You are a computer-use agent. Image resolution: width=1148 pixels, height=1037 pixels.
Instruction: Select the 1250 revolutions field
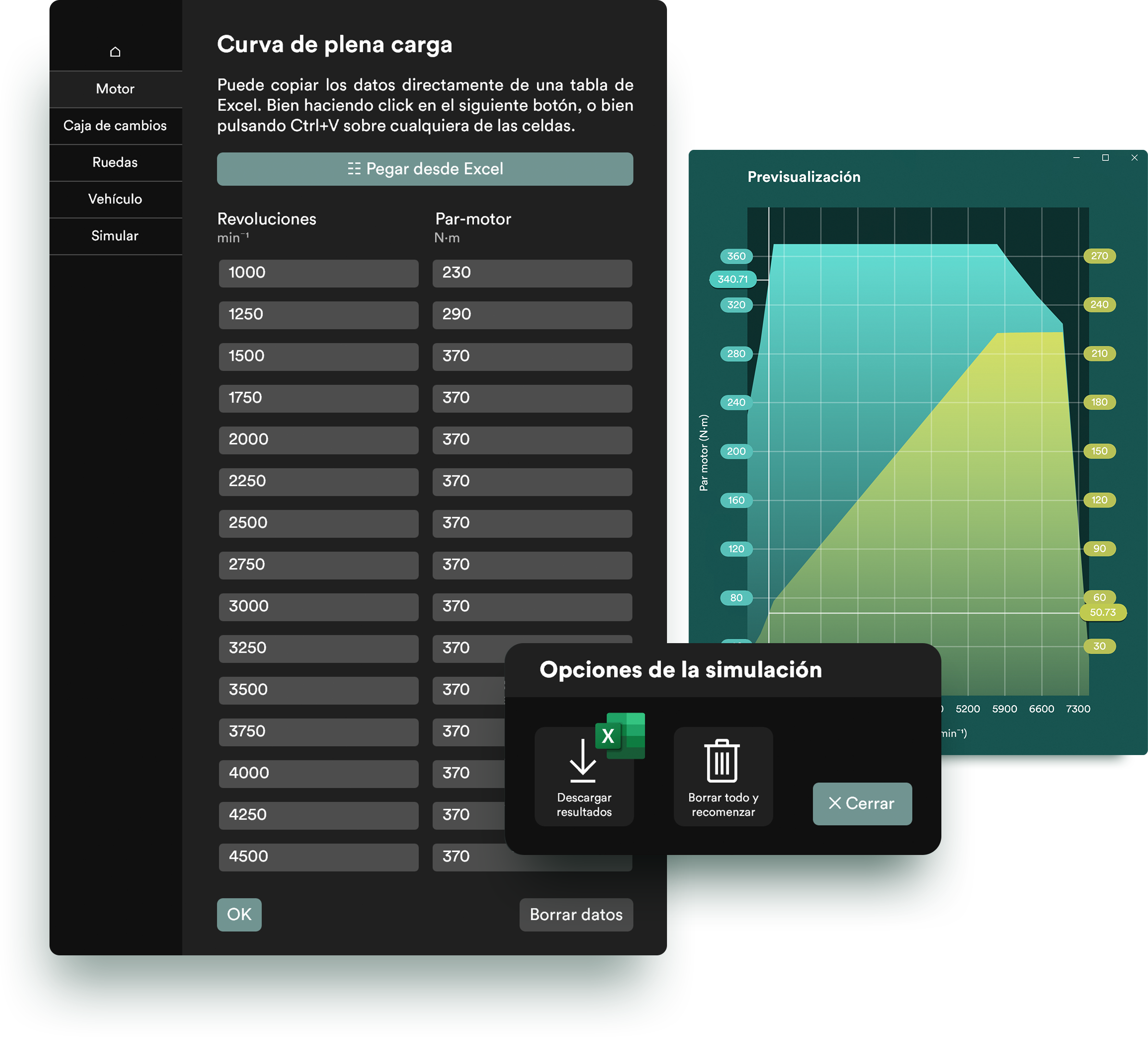319,315
